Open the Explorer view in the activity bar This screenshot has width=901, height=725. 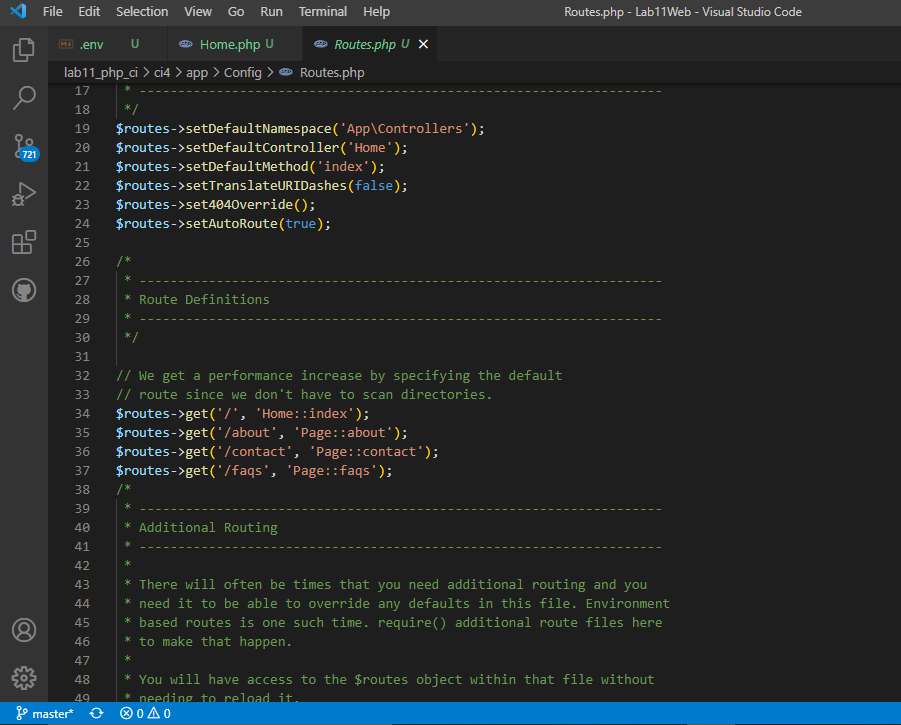(24, 49)
